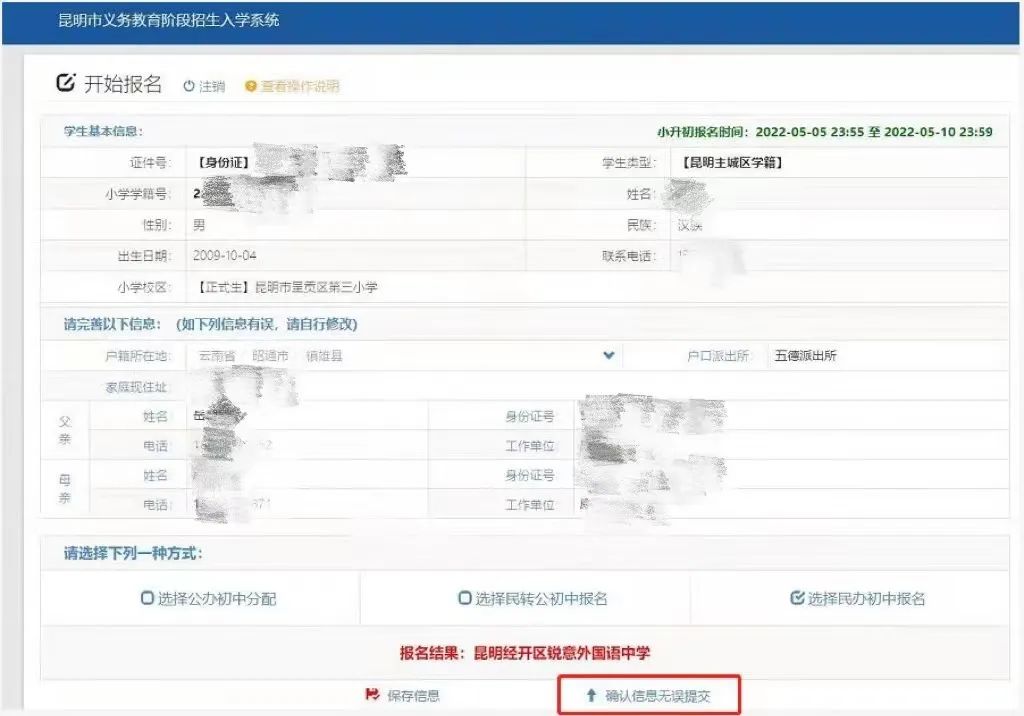
Task: Click the school text 昆明市呈贡区第三小学
Action: (x=316, y=287)
